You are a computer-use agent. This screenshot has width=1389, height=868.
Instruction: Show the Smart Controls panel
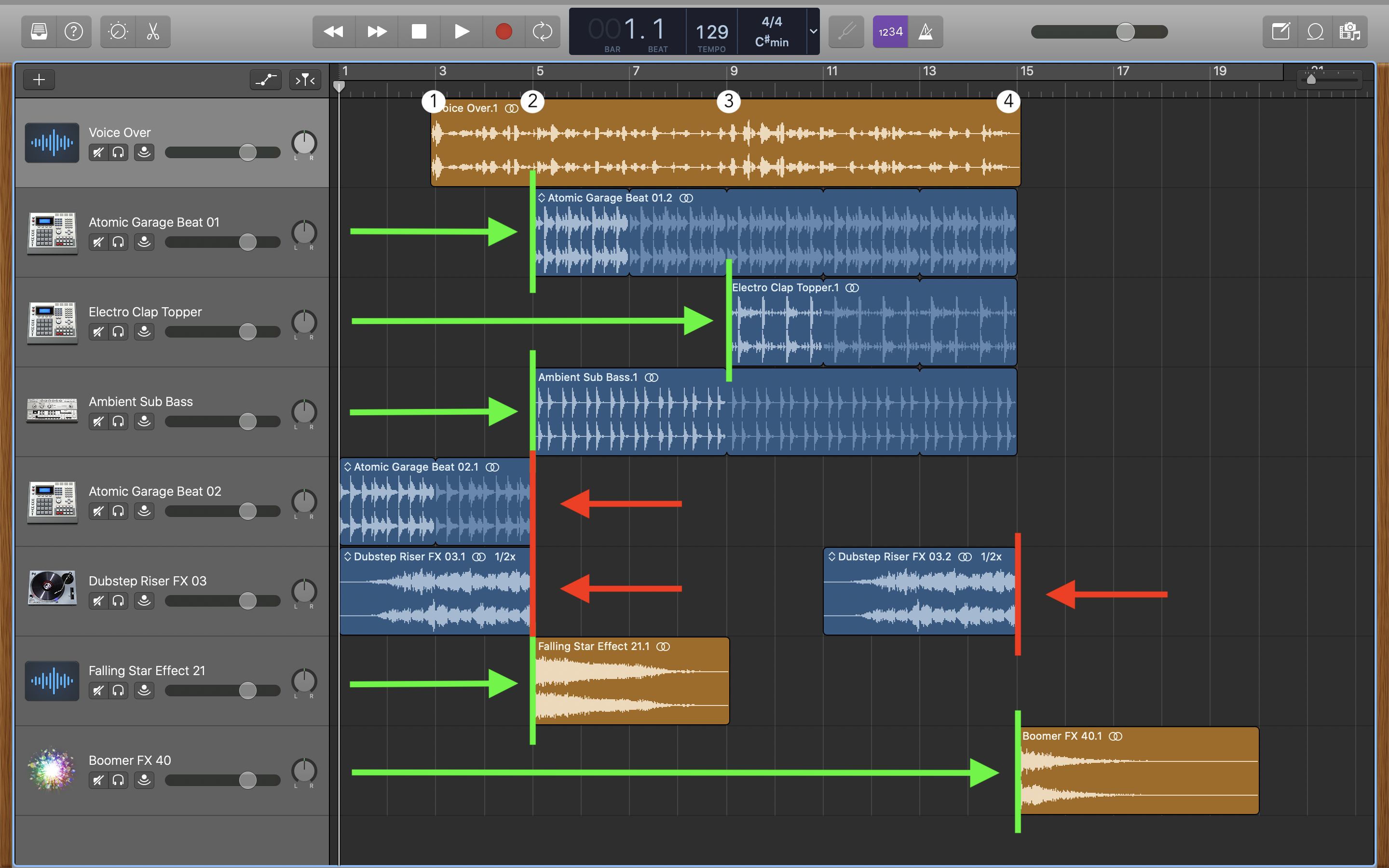(x=117, y=31)
